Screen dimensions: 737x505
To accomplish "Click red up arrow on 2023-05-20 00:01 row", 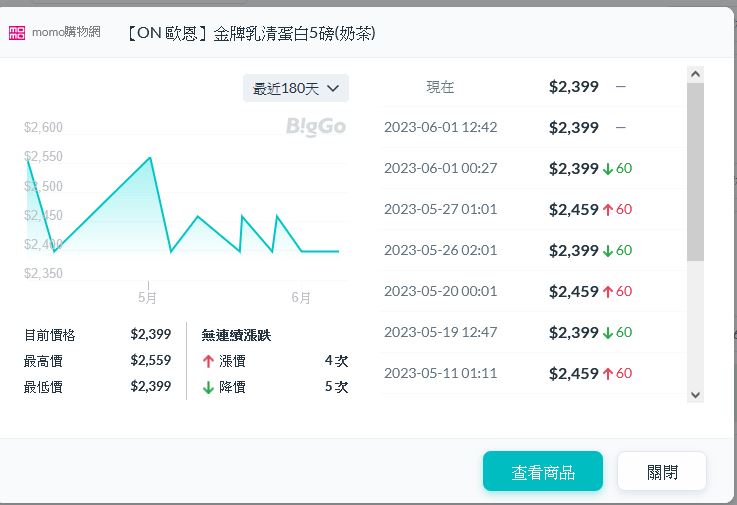I will [607, 292].
